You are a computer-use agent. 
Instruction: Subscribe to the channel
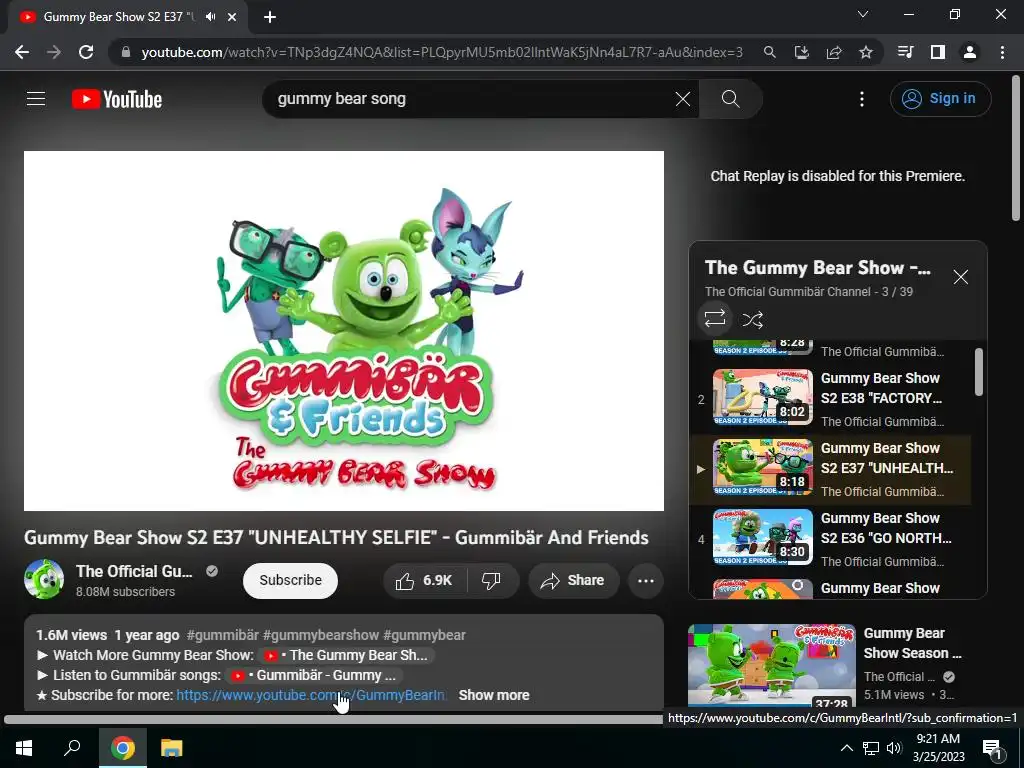291,580
